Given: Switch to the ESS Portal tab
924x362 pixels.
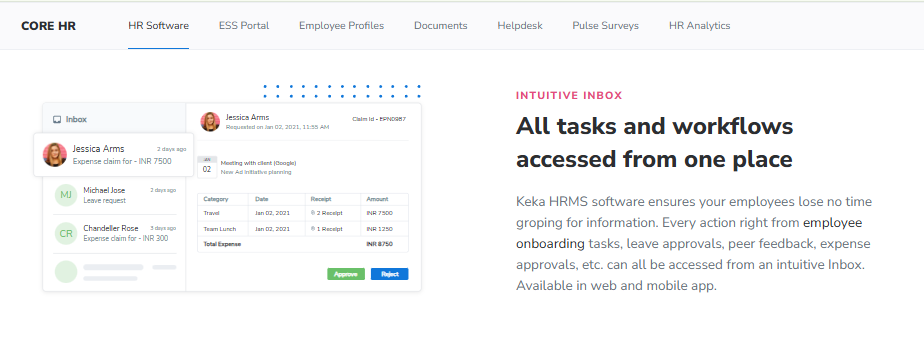Looking at the screenshot, I should click(x=244, y=26).
